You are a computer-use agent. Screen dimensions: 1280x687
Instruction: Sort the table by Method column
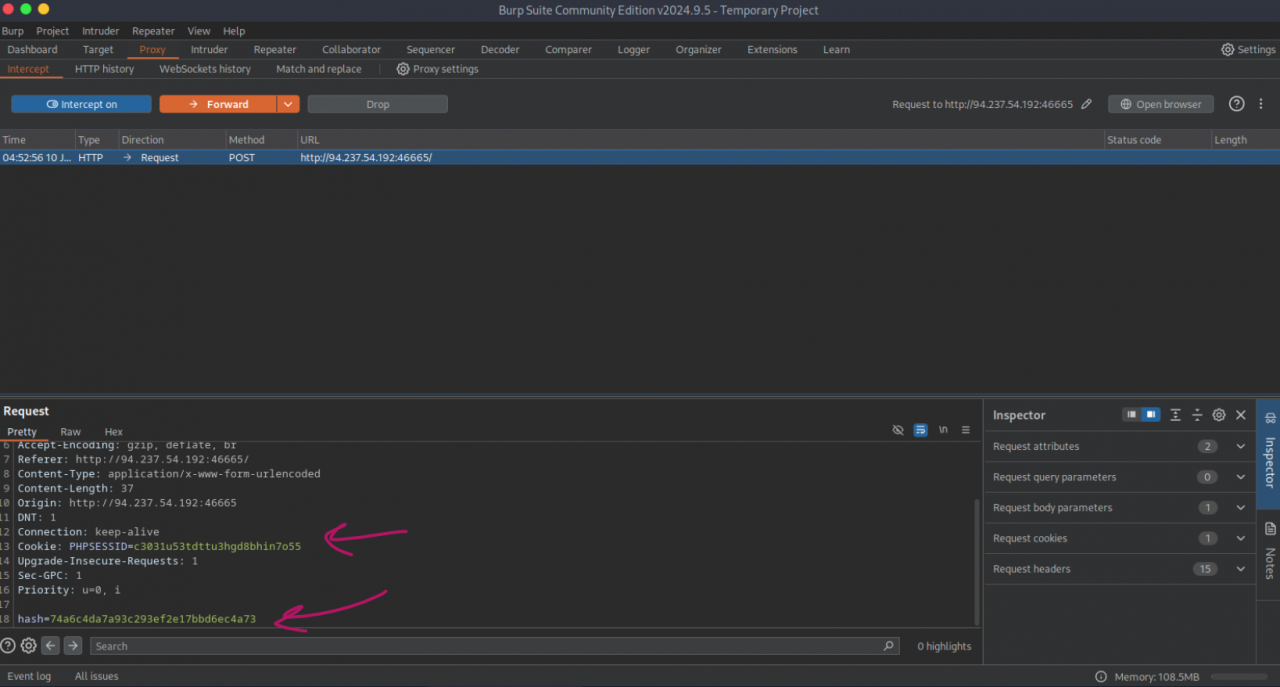[x=261, y=140]
